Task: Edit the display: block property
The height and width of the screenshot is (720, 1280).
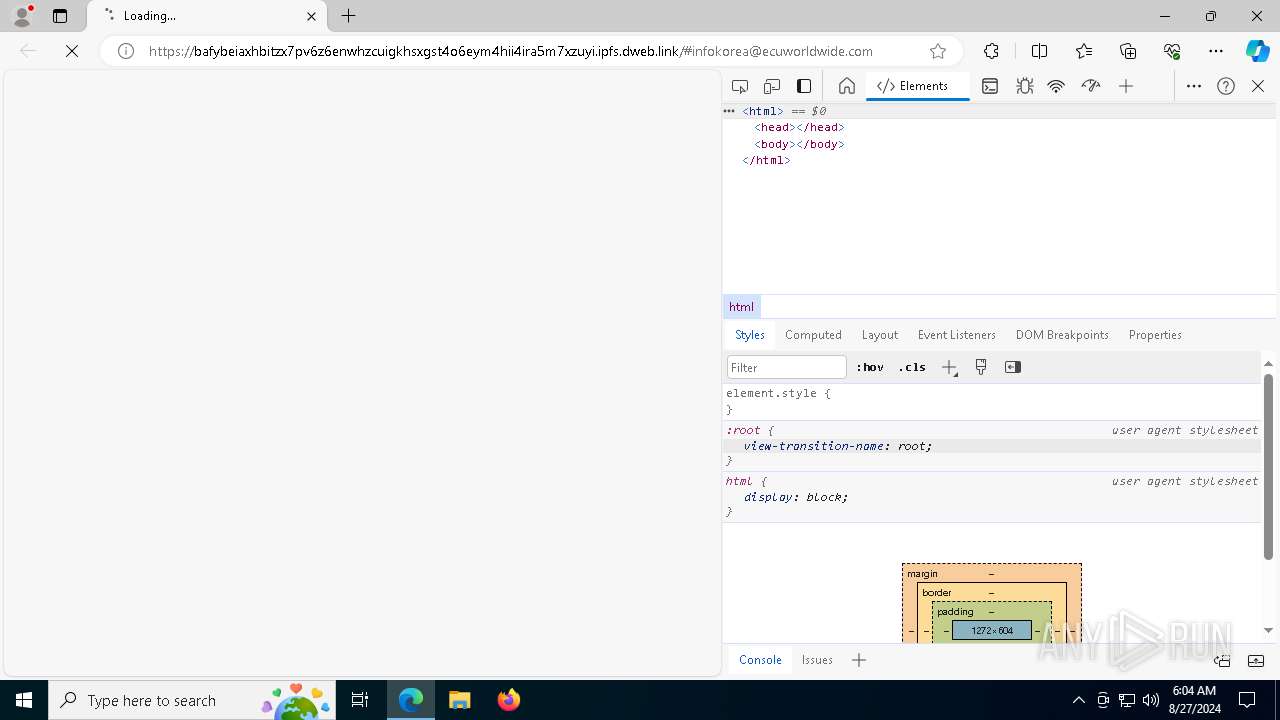Action: [796, 497]
